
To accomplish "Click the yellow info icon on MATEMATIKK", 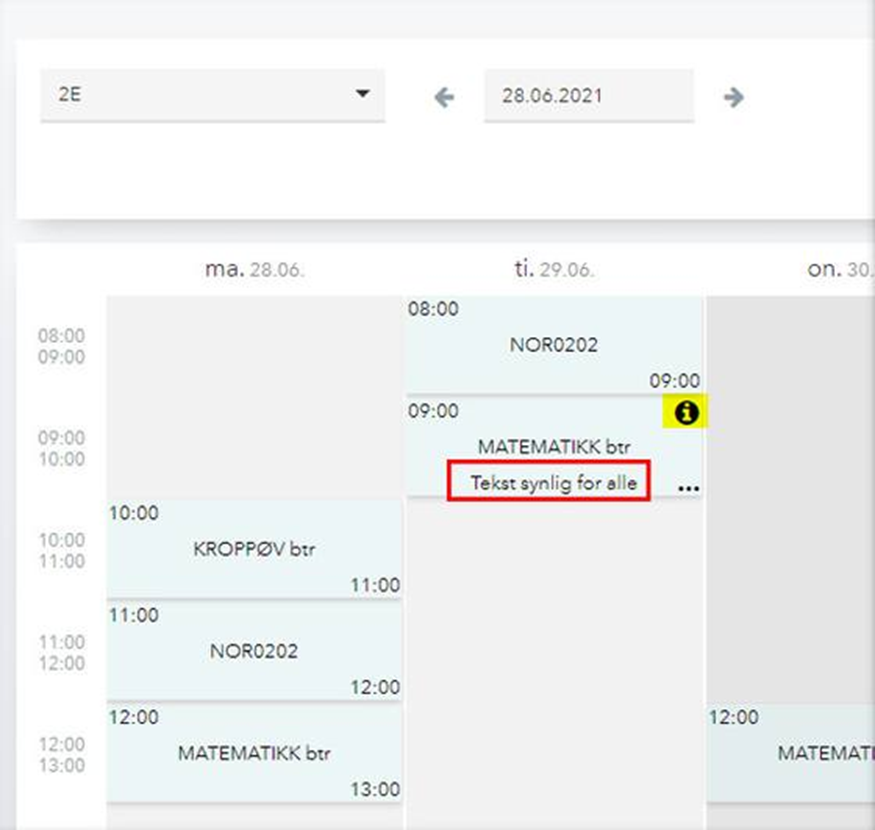I will [686, 412].
